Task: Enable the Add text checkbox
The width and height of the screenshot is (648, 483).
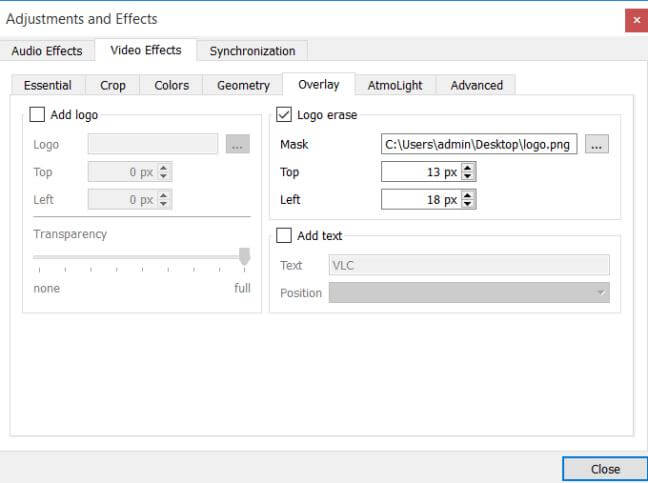Action: 284,236
